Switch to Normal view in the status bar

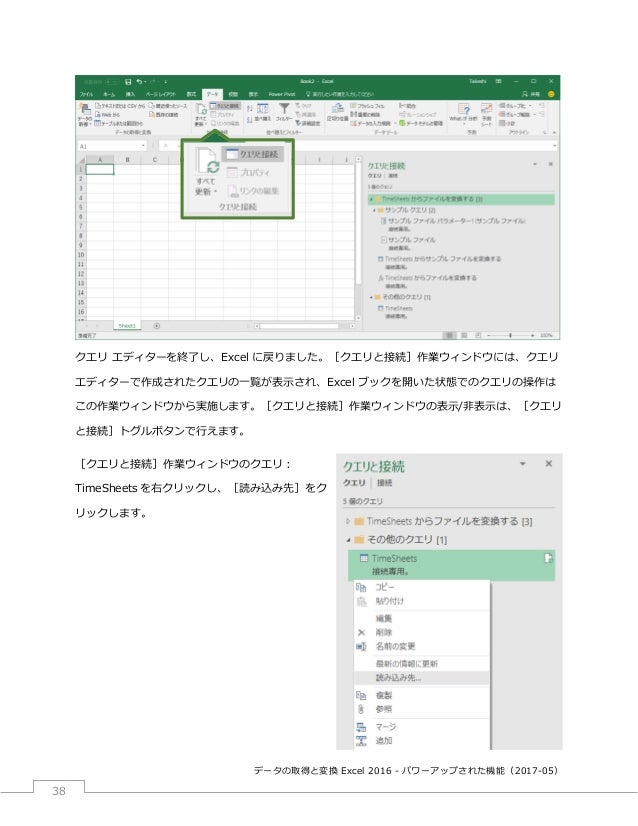coord(449,335)
